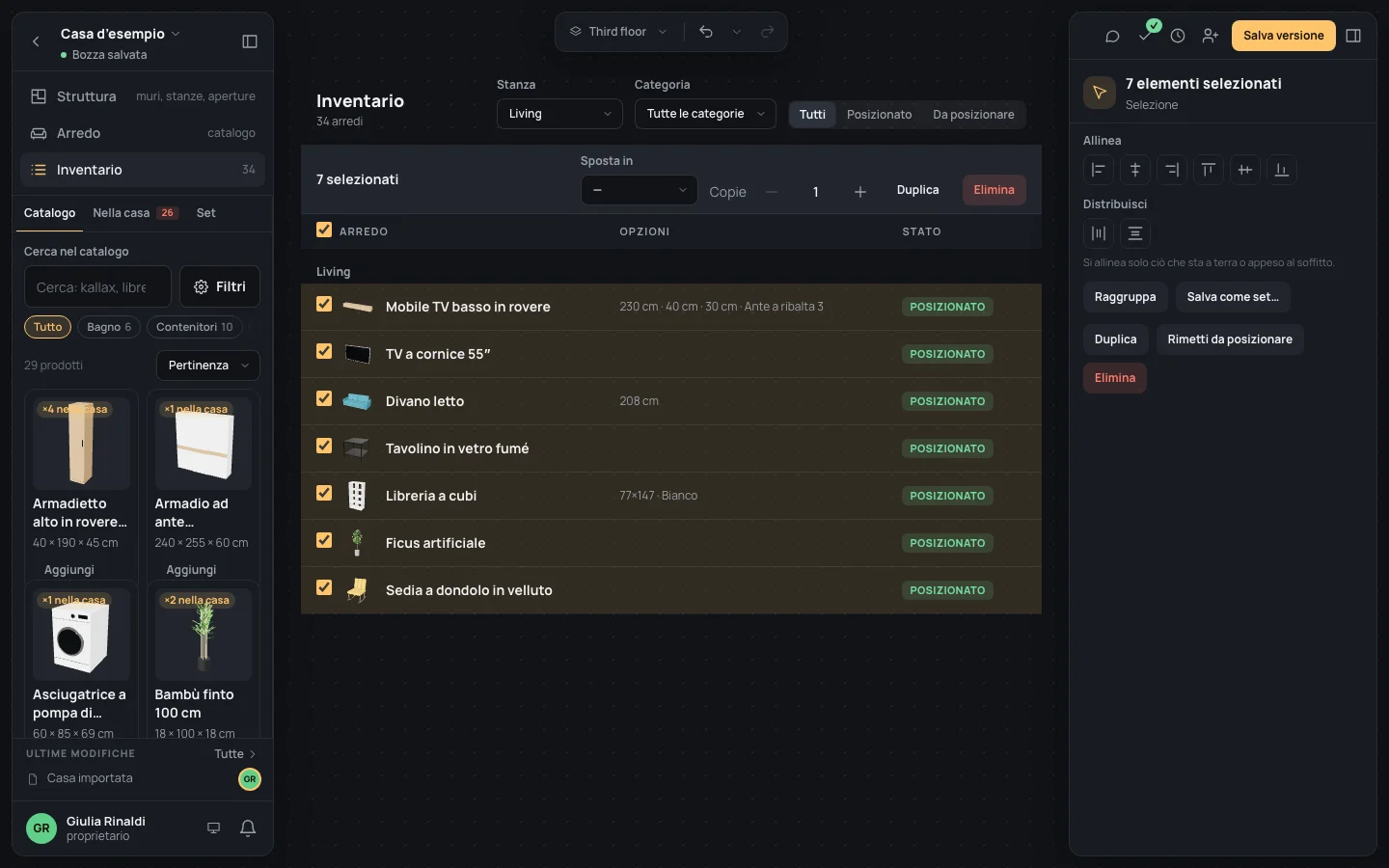Image resolution: width=1389 pixels, height=868 pixels.
Task: Open the Sposta in dropdown
Action: (639, 190)
